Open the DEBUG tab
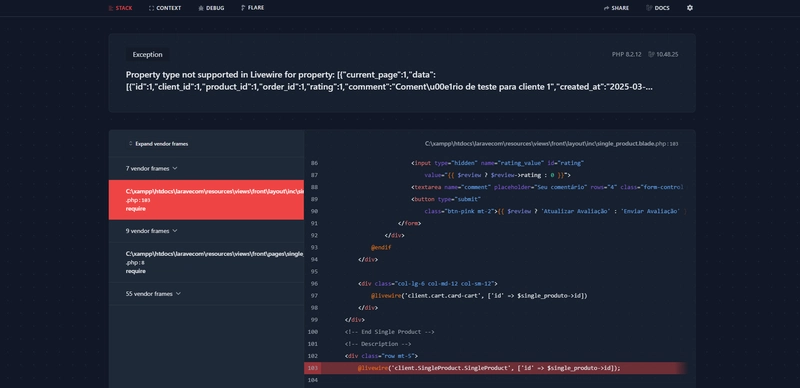This screenshot has width=800, height=388. [211, 8]
